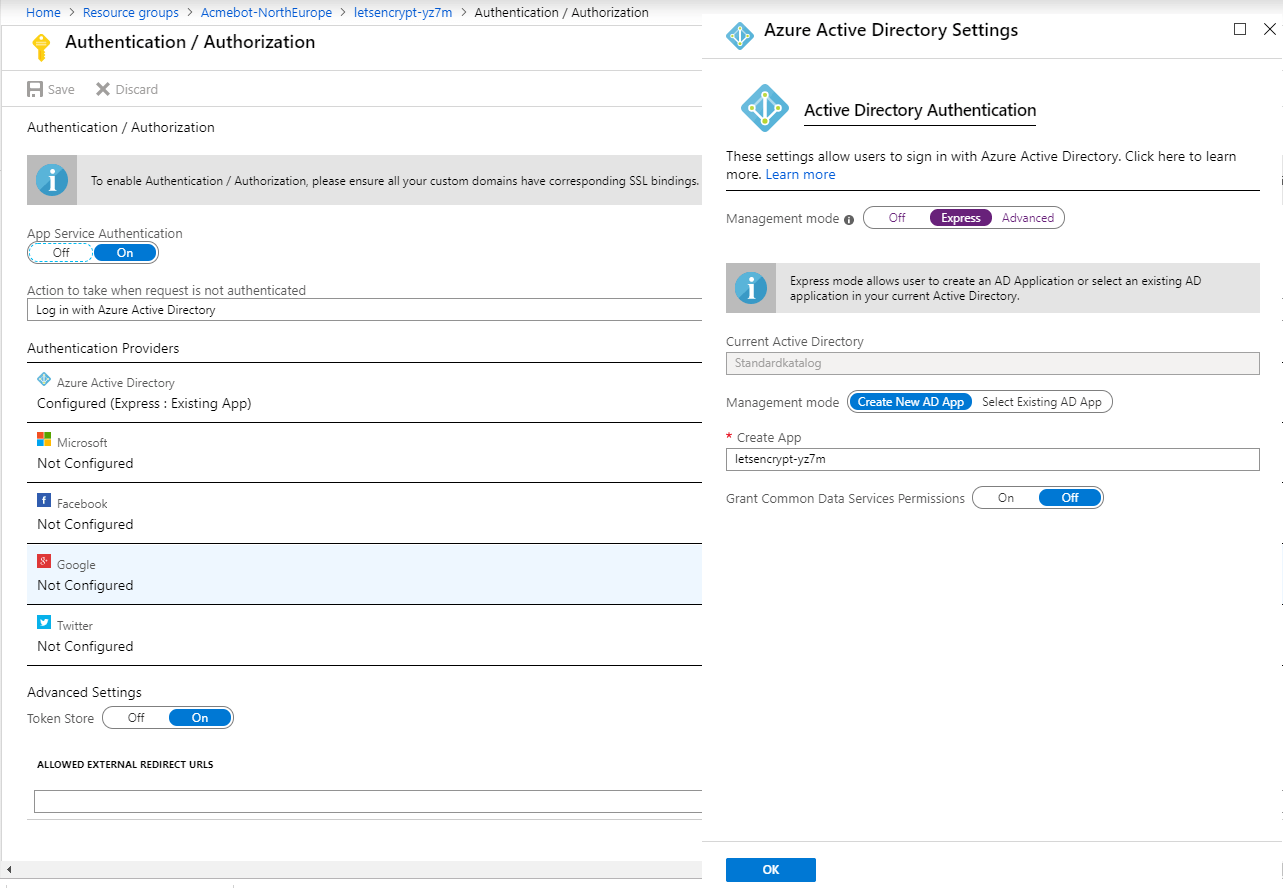Click the Azure AD Settings blade header icon
Screen dimensions: 1283x888
[739, 35]
